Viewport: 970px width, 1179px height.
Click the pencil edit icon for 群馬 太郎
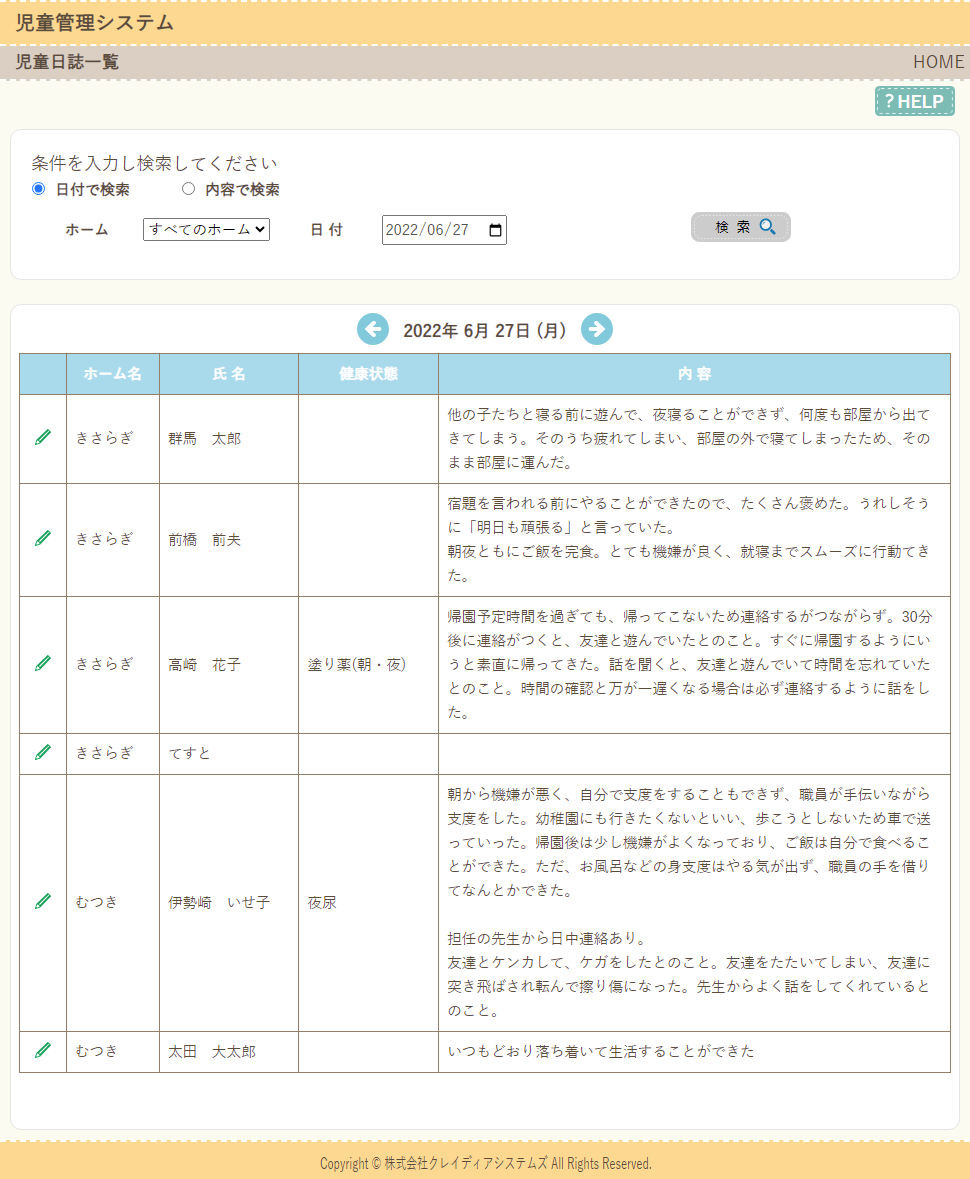(x=43, y=438)
